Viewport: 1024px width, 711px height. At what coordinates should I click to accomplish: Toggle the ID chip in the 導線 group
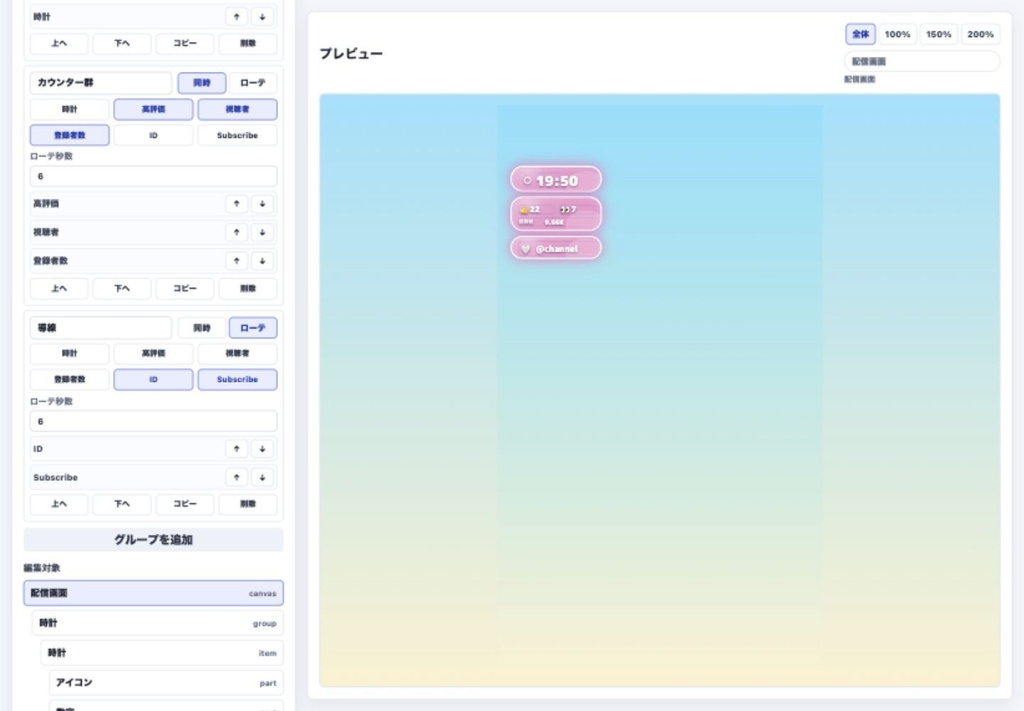[x=153, y=379]
